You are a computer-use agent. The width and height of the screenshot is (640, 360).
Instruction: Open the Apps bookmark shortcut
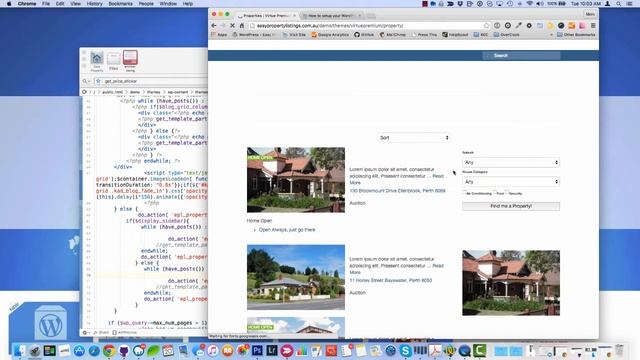[219, 35]
